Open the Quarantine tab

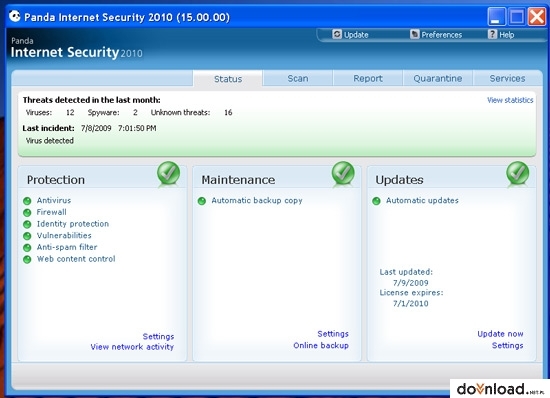pos(437,78)
